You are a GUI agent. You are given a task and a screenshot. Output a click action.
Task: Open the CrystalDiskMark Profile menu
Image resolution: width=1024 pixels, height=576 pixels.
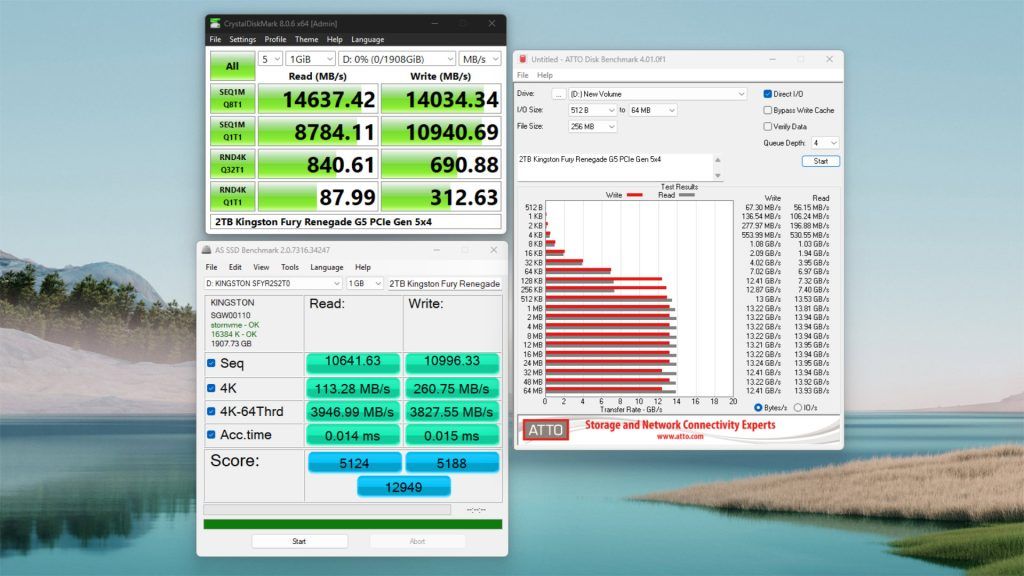pos(275,39)
